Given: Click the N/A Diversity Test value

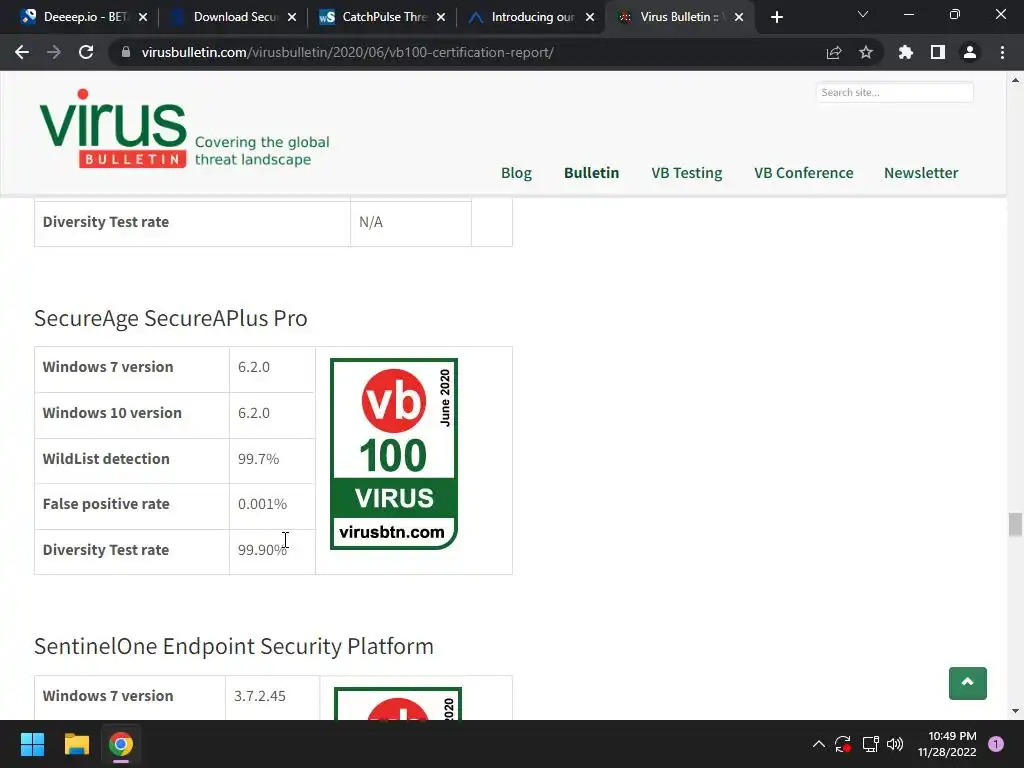Looking at the screenshot, I should (371, 222).
